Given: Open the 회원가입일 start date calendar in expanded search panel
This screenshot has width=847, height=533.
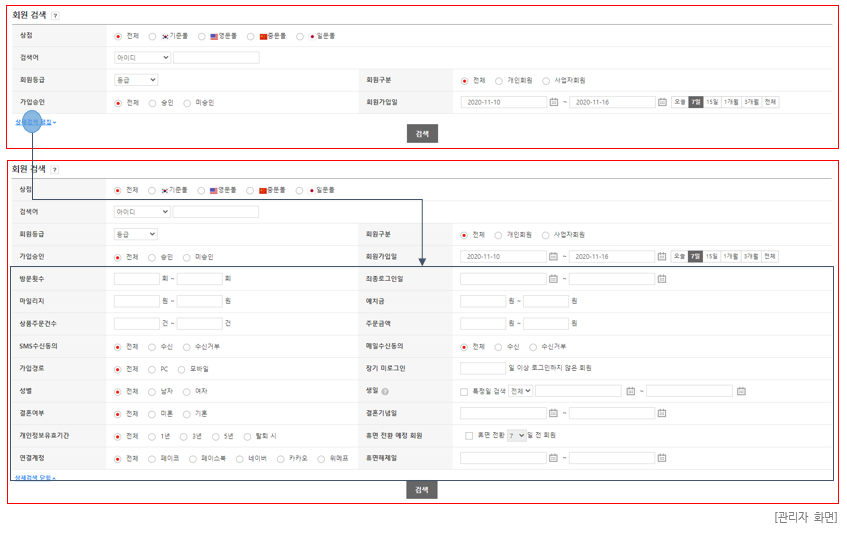Looking at the screenshot, I should (x=553, y=257).
